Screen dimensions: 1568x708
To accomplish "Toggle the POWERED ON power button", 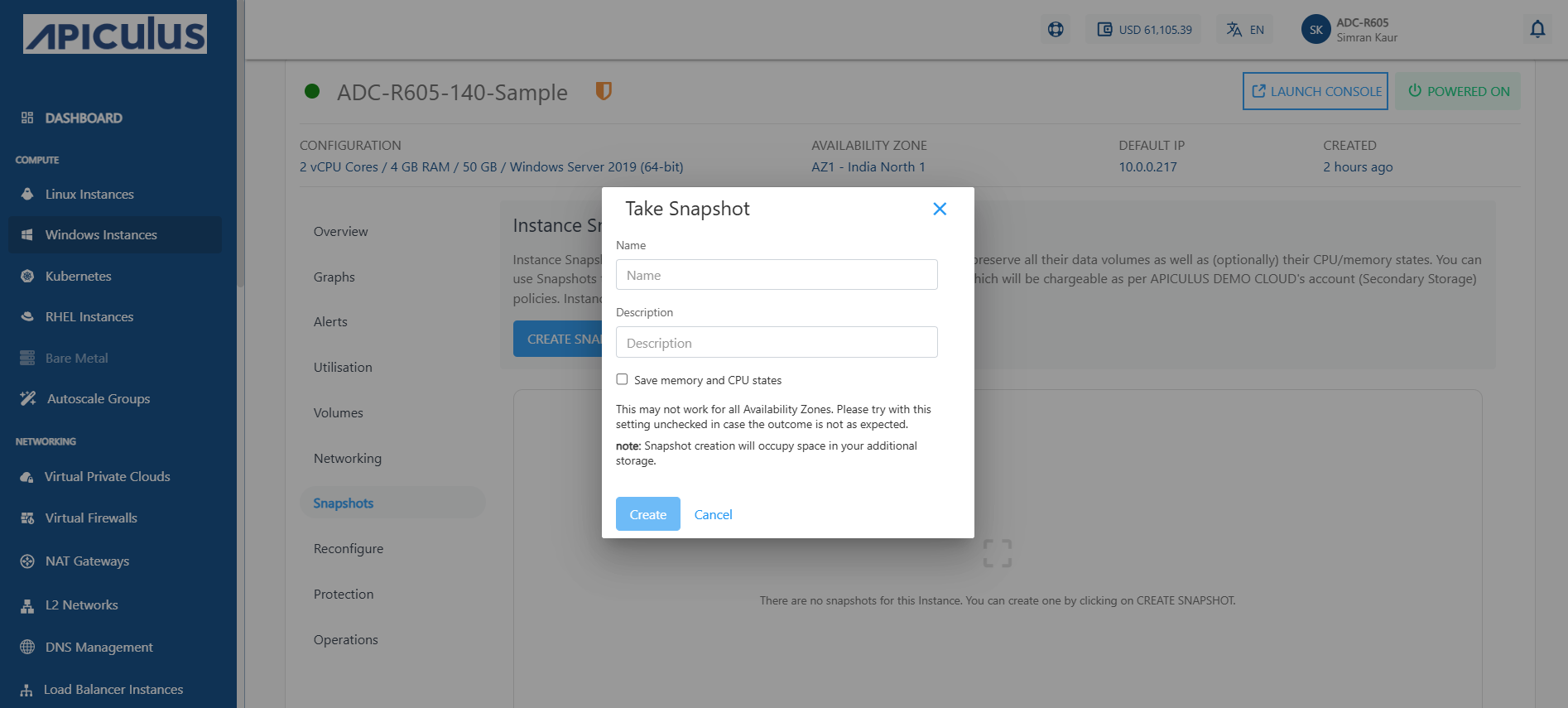I will 1458,91.
